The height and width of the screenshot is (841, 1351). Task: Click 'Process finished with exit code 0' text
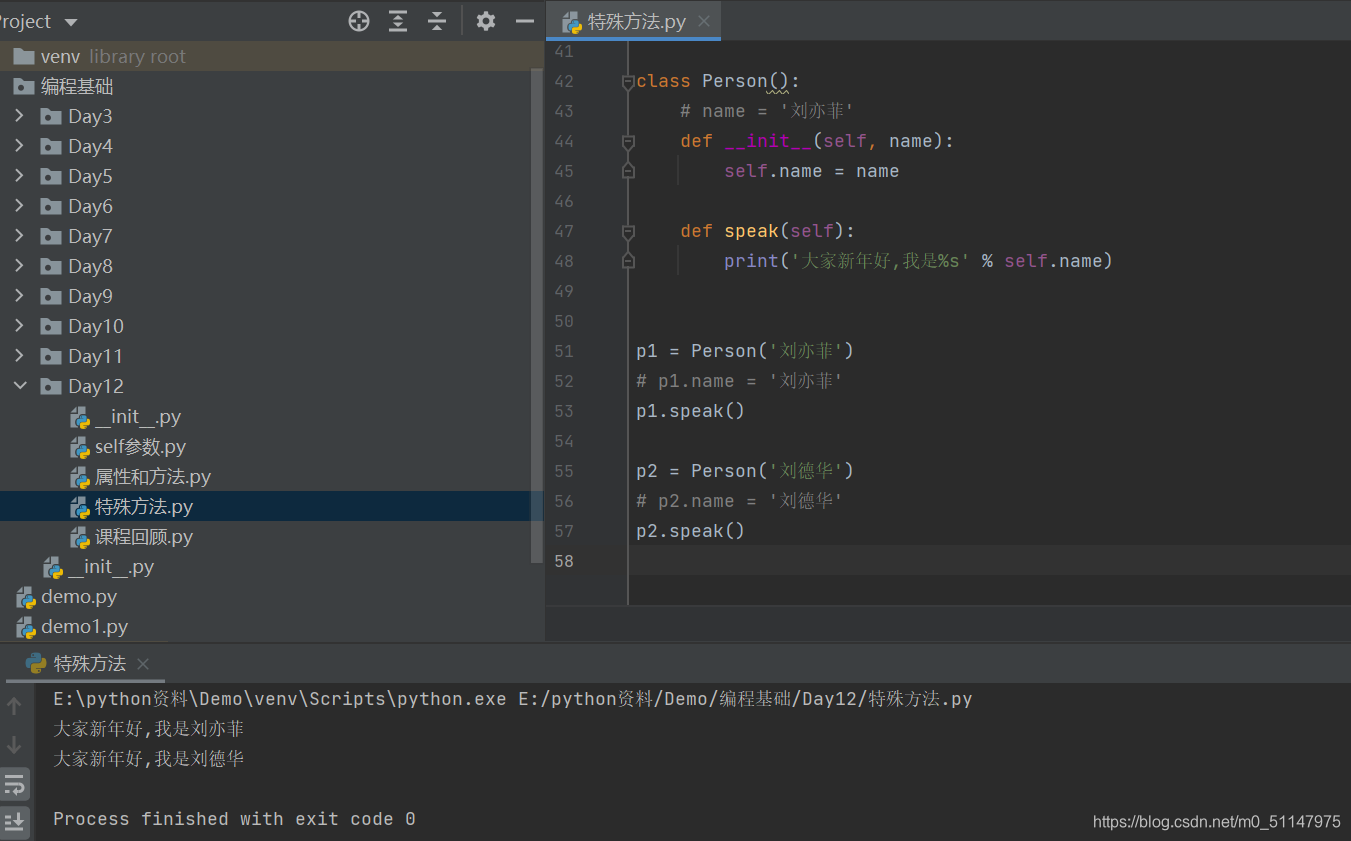pyautogui.click(x=234, y=819)
